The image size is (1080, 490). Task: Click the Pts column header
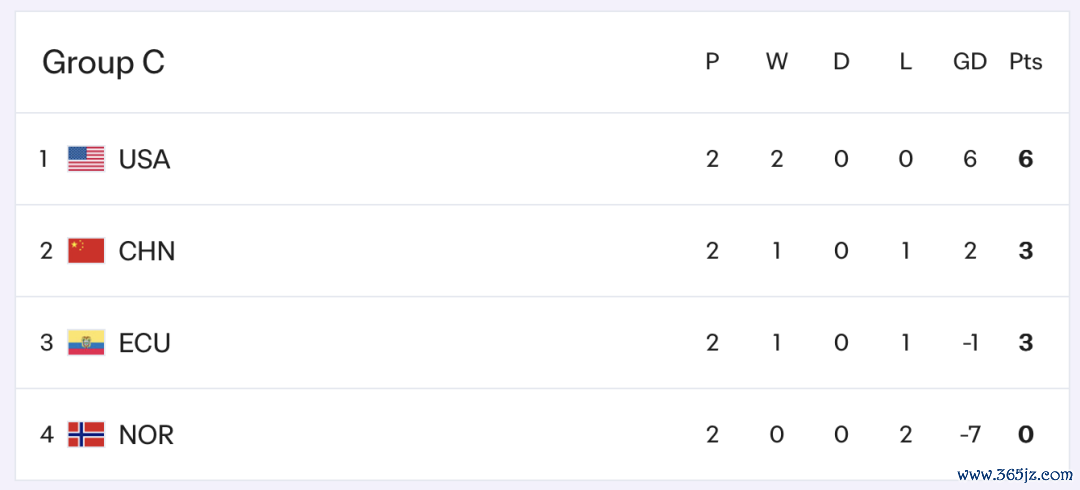pyautogui.click(x=1025, y=62)
